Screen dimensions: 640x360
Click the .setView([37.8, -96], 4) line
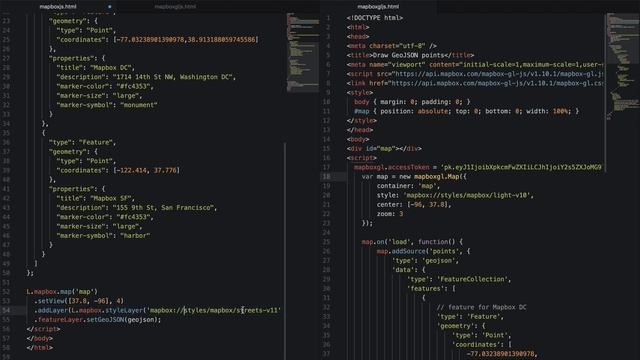pyautogui.click(x=79, y=301)
